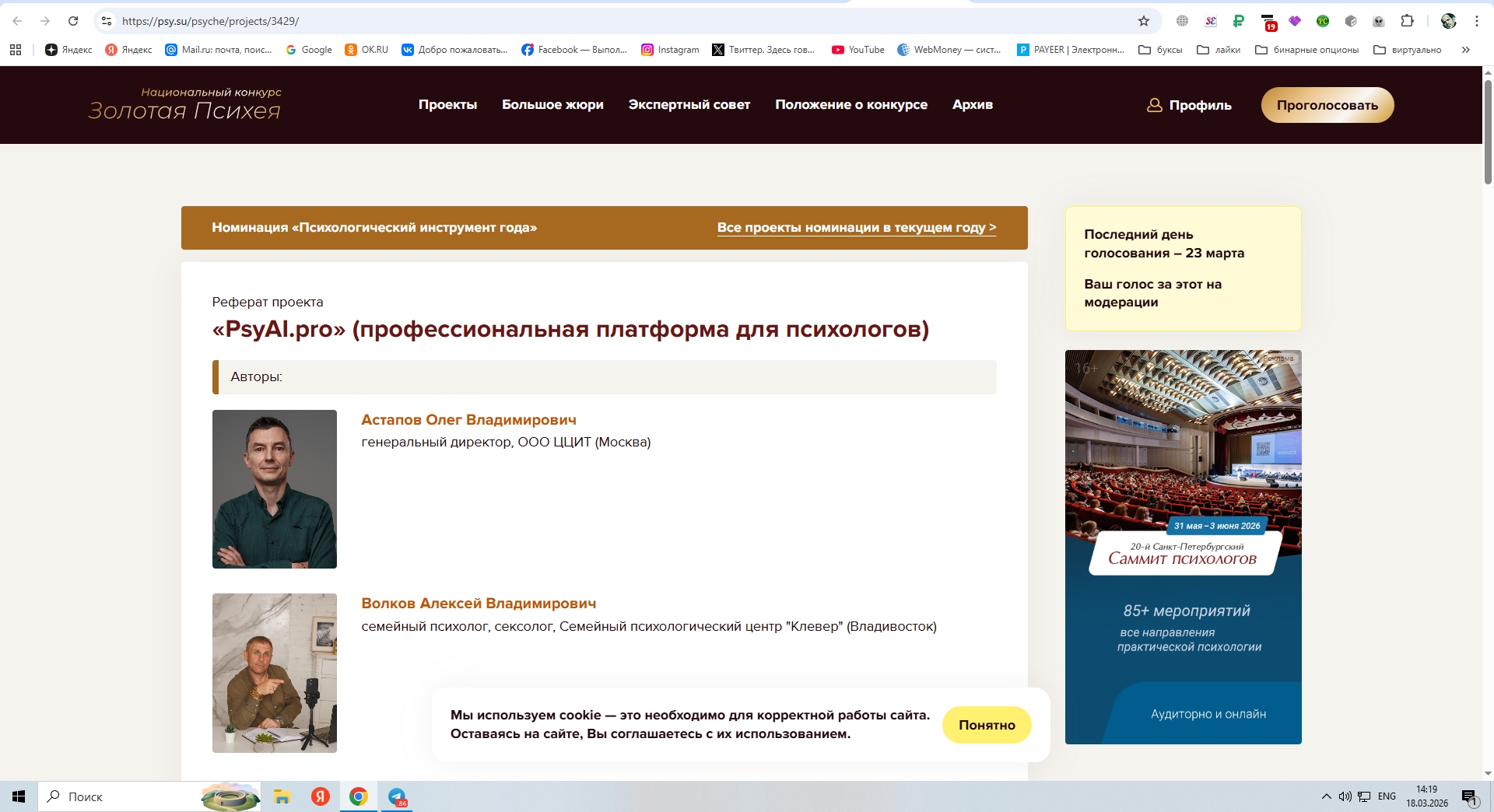Image resolution: width=1494 pixels, height=812 pixels.
Task: Open author Астапов Олег Владимирович's profile link
Action: click(x=468, y=420)
